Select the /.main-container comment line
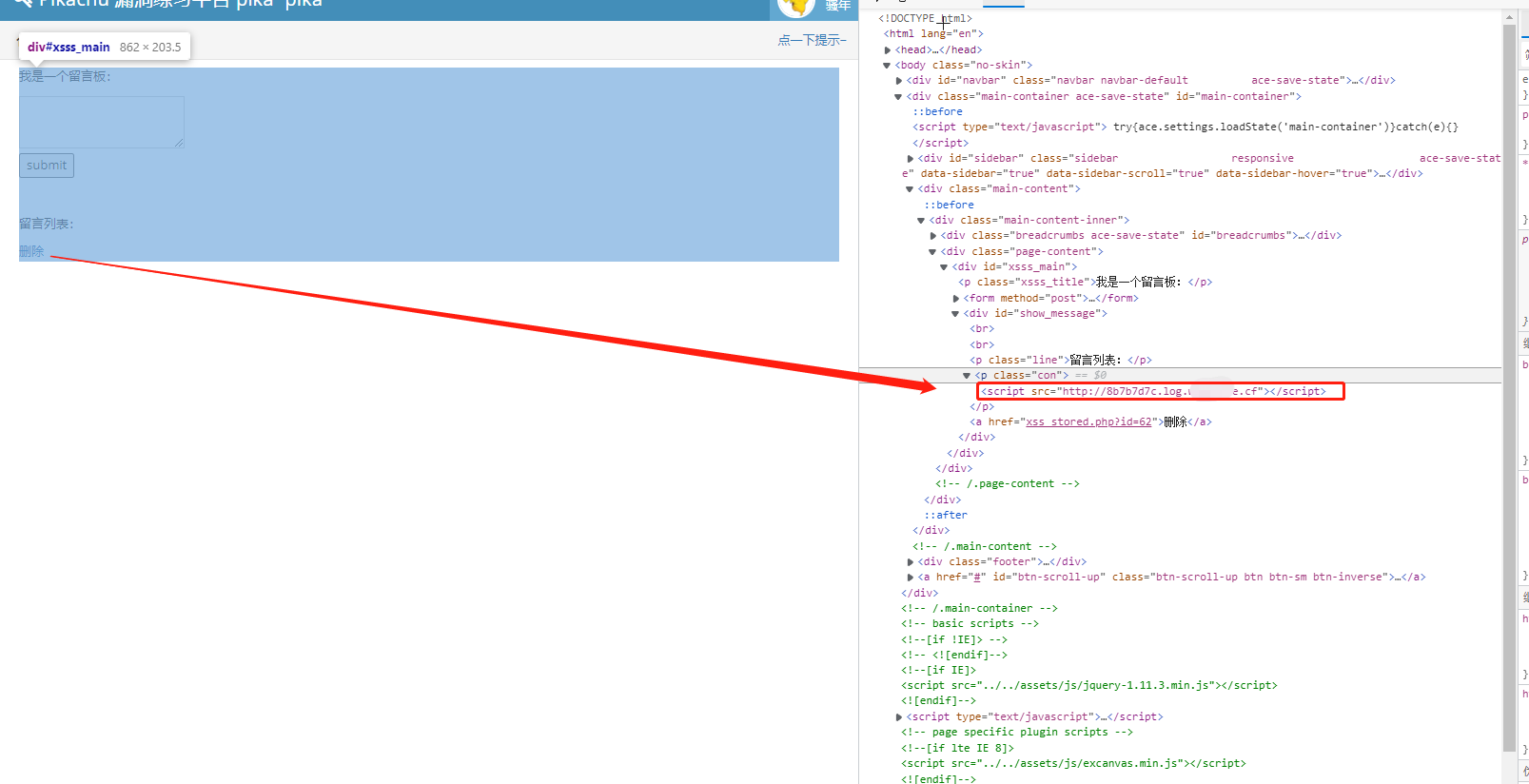This screenshot has width=1529, height=784. click(979, 608)
